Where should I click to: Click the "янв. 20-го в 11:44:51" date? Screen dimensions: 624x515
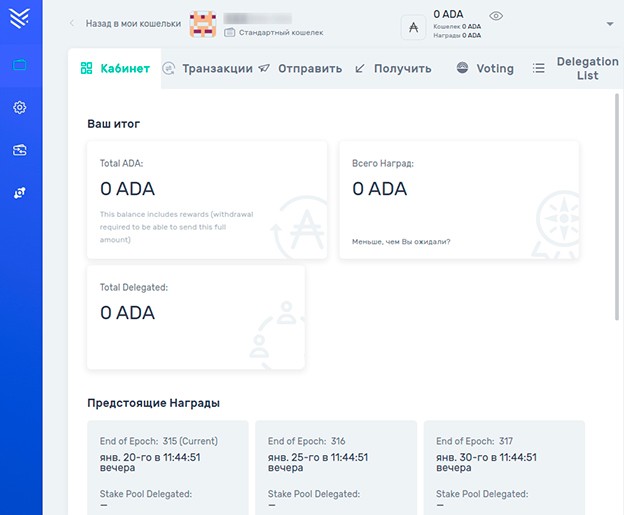pyautogui.click(x=150, y=457)
